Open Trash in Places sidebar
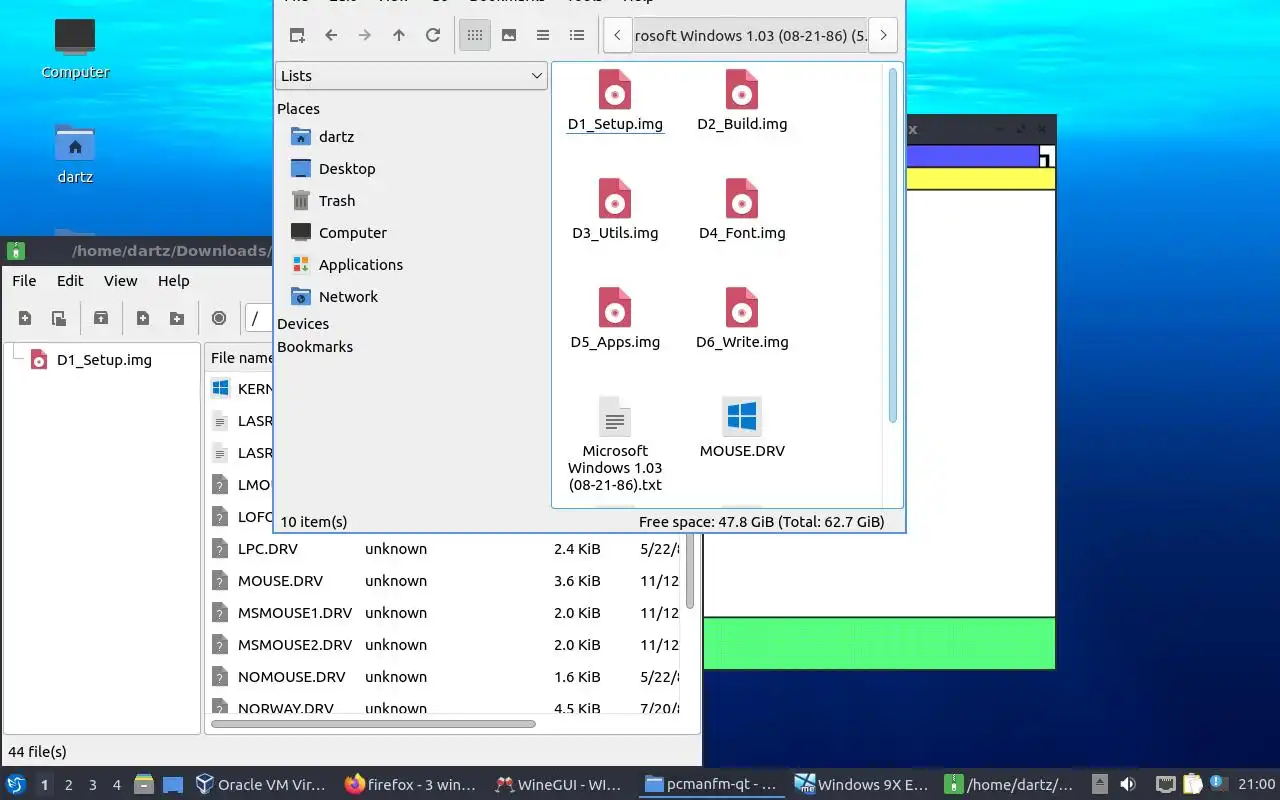Screen dimensions: 1280x800 coord(337,200)
